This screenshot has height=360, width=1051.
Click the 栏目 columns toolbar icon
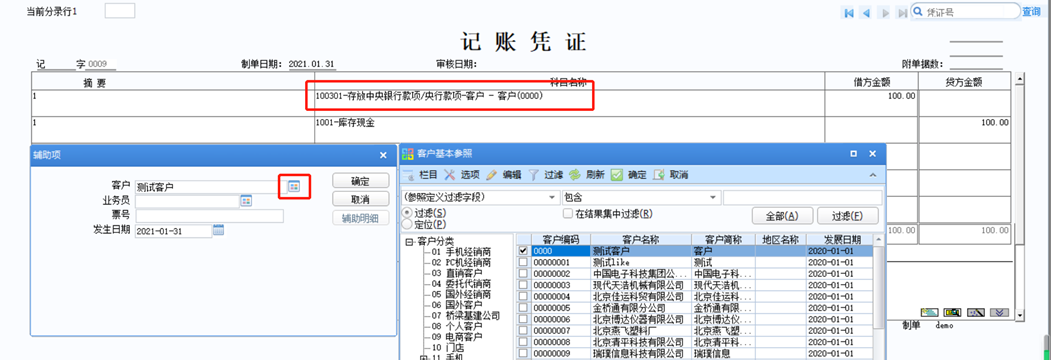click(x=409, y=175)
